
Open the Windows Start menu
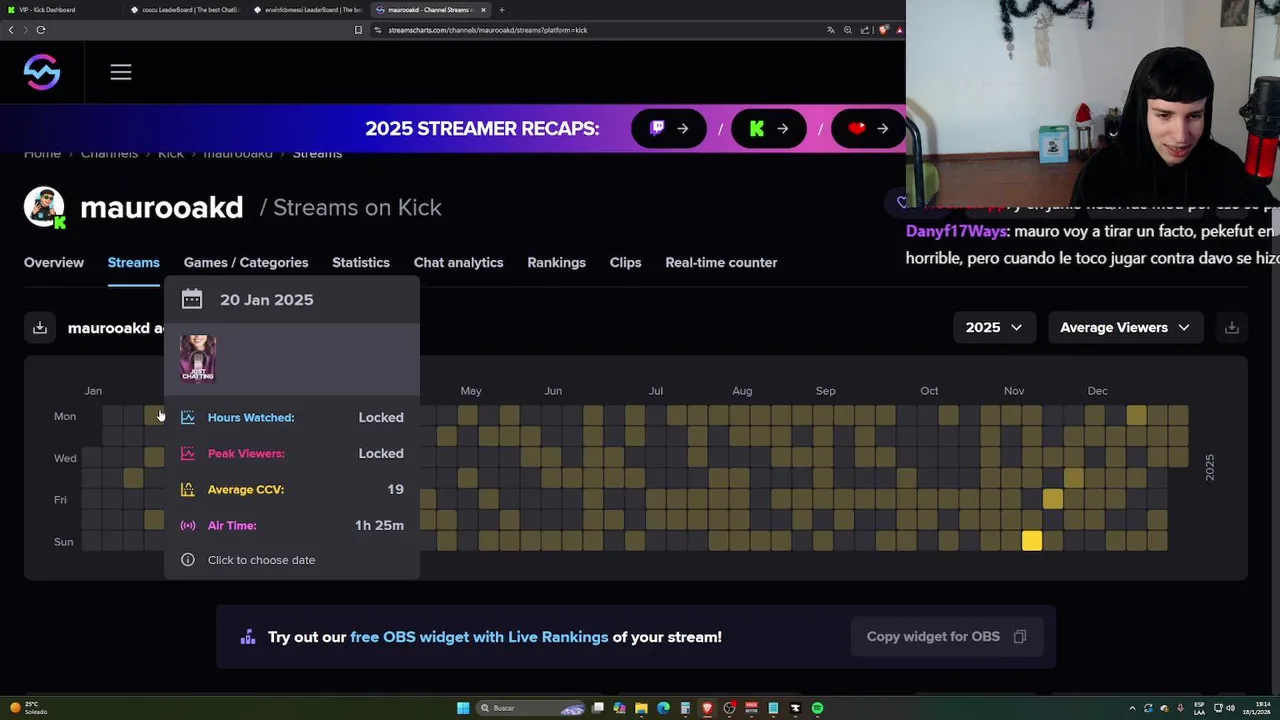click(463, 708)
